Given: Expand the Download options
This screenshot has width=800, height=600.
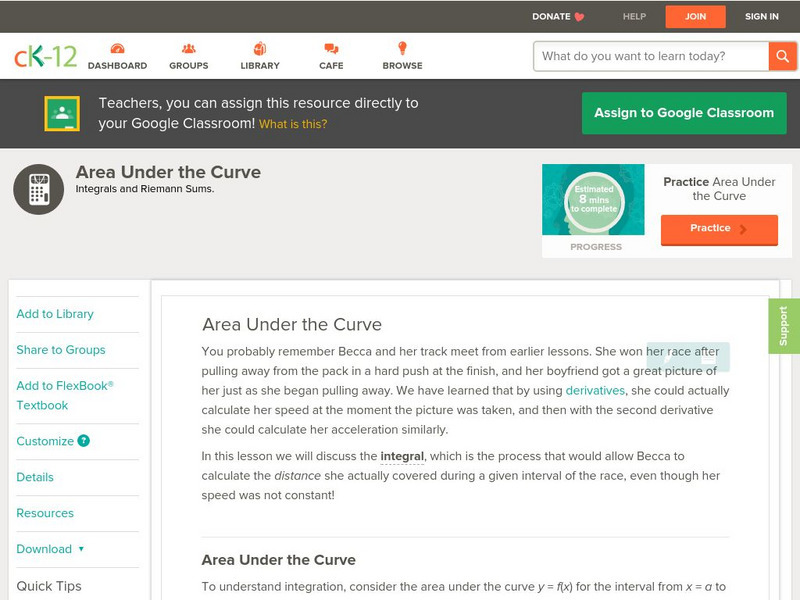Looking at the screenshot, I should pos(50,549).
